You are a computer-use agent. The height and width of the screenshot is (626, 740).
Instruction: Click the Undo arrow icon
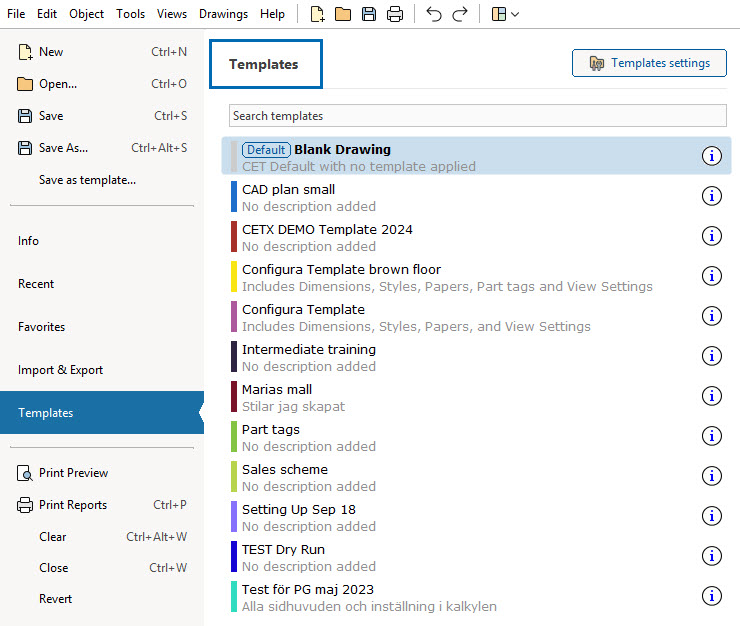(x=434, y=14)
